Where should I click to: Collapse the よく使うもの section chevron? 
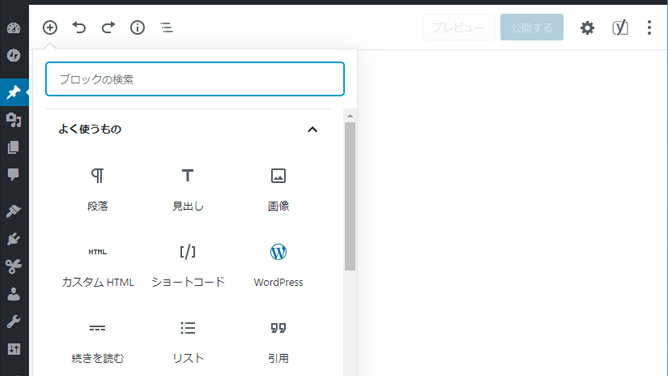coord(312,129)
